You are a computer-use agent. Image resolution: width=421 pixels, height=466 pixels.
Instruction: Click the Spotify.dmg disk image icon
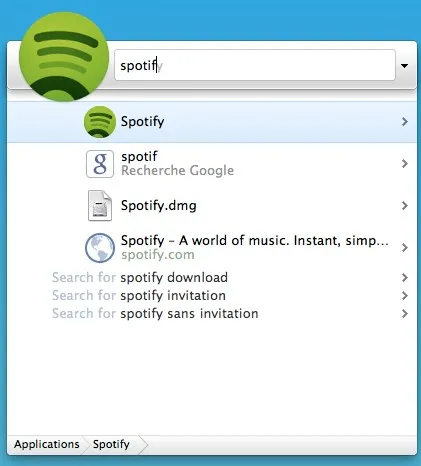100,206
